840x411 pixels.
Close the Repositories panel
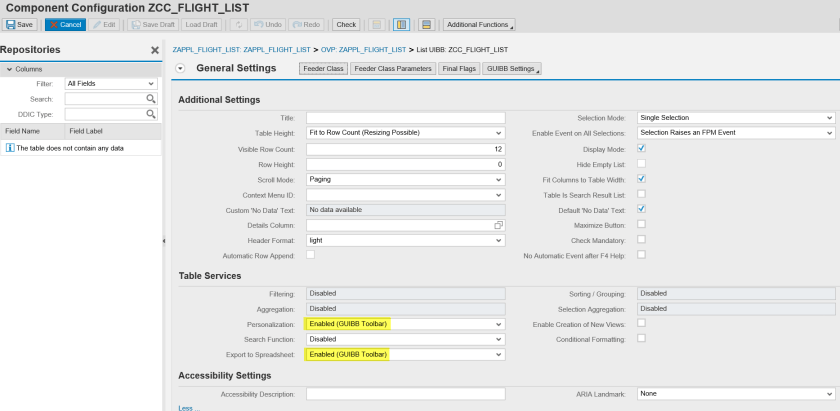point(155,50)
